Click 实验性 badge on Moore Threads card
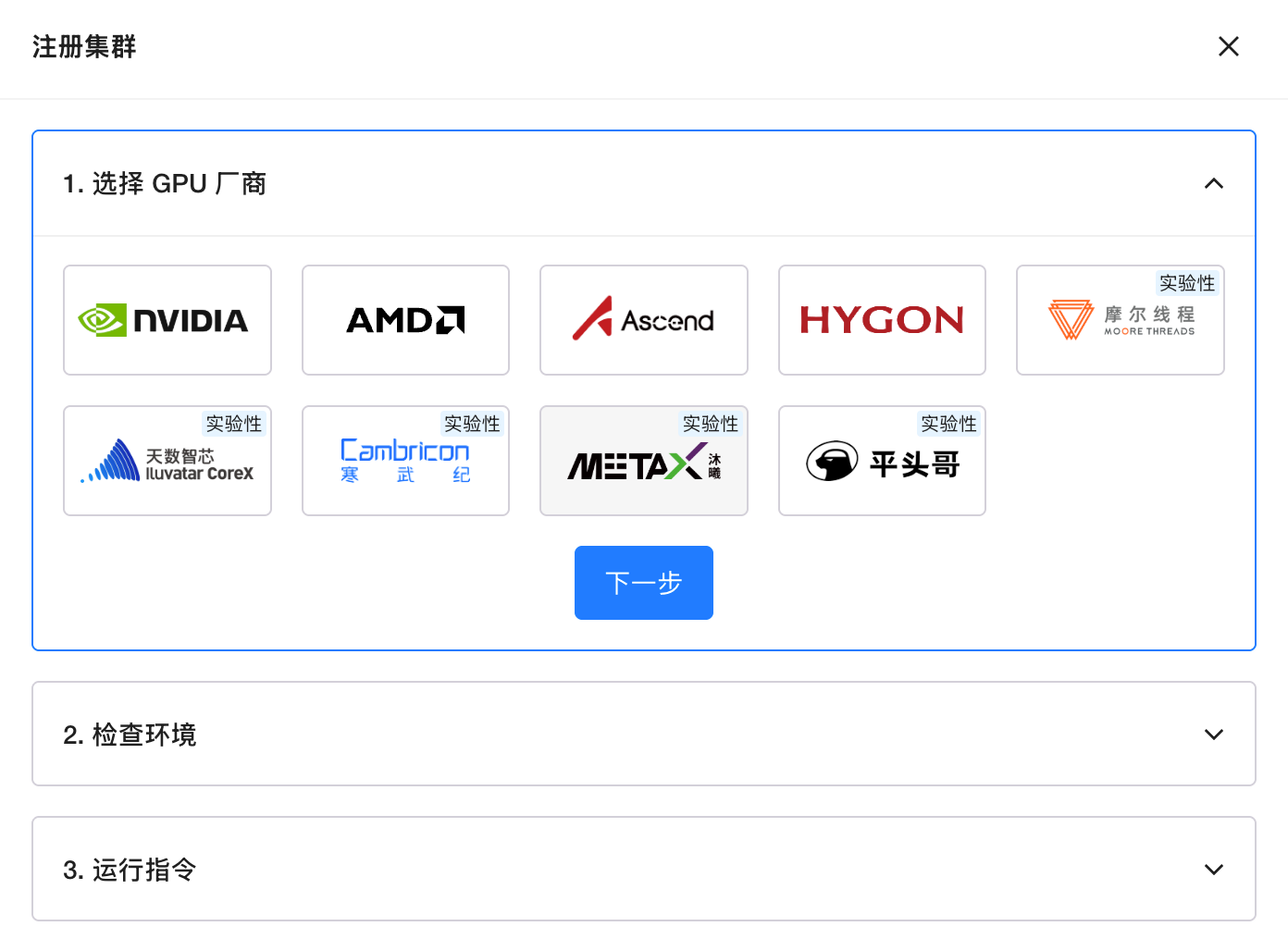Image resolution: width=1288 pixels, height=951 pixels. point(1187,283)
